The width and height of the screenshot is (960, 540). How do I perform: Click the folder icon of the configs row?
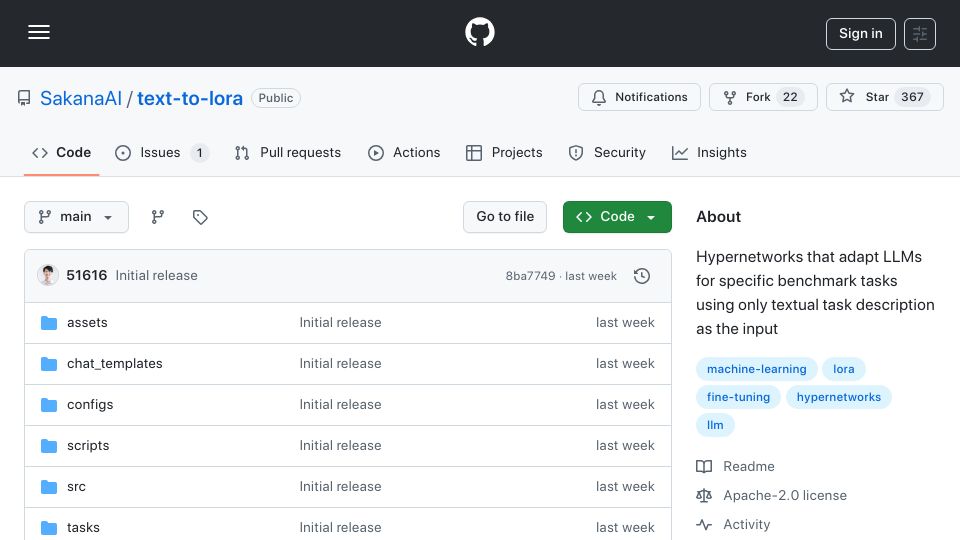pos(48,405)
